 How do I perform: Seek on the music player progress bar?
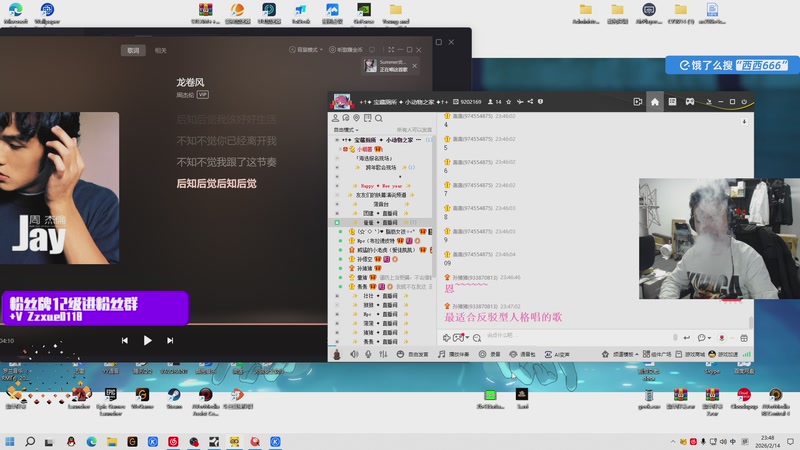(x=163, y=324)
